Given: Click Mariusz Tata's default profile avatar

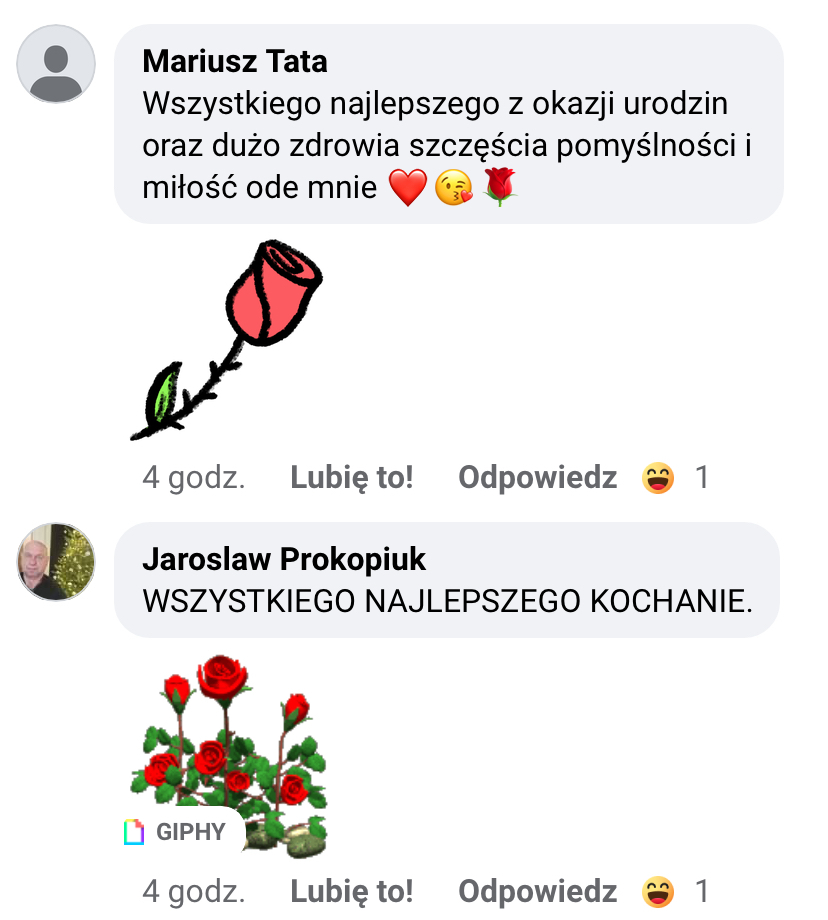Looking at the screenshot, I should coord(57,64).
